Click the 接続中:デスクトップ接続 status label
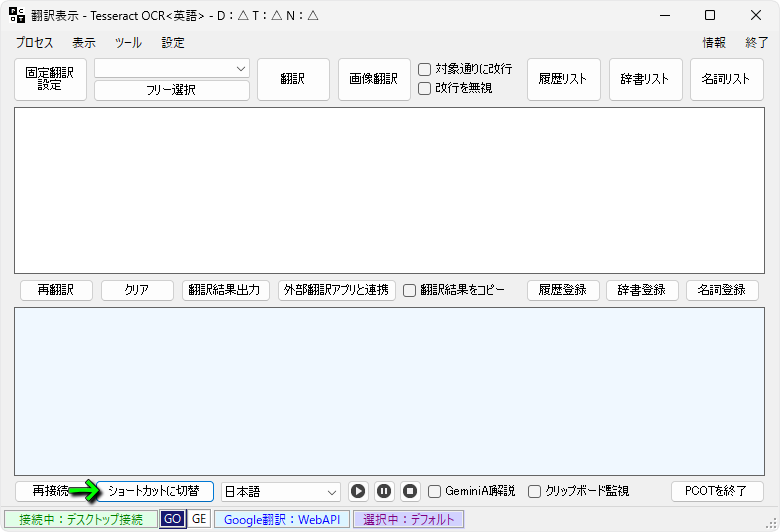Screen dimensions: 780x532 point(81,519)
